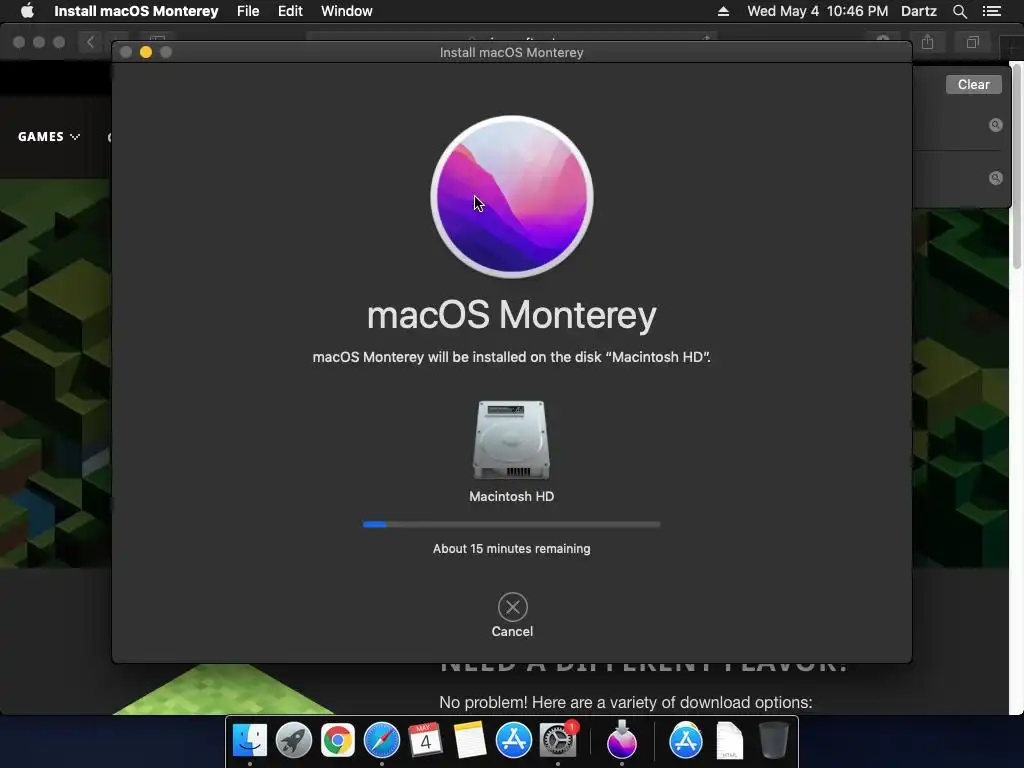Click the eject icon in menu bar
Screen dimensions: 1024x768
723,11
